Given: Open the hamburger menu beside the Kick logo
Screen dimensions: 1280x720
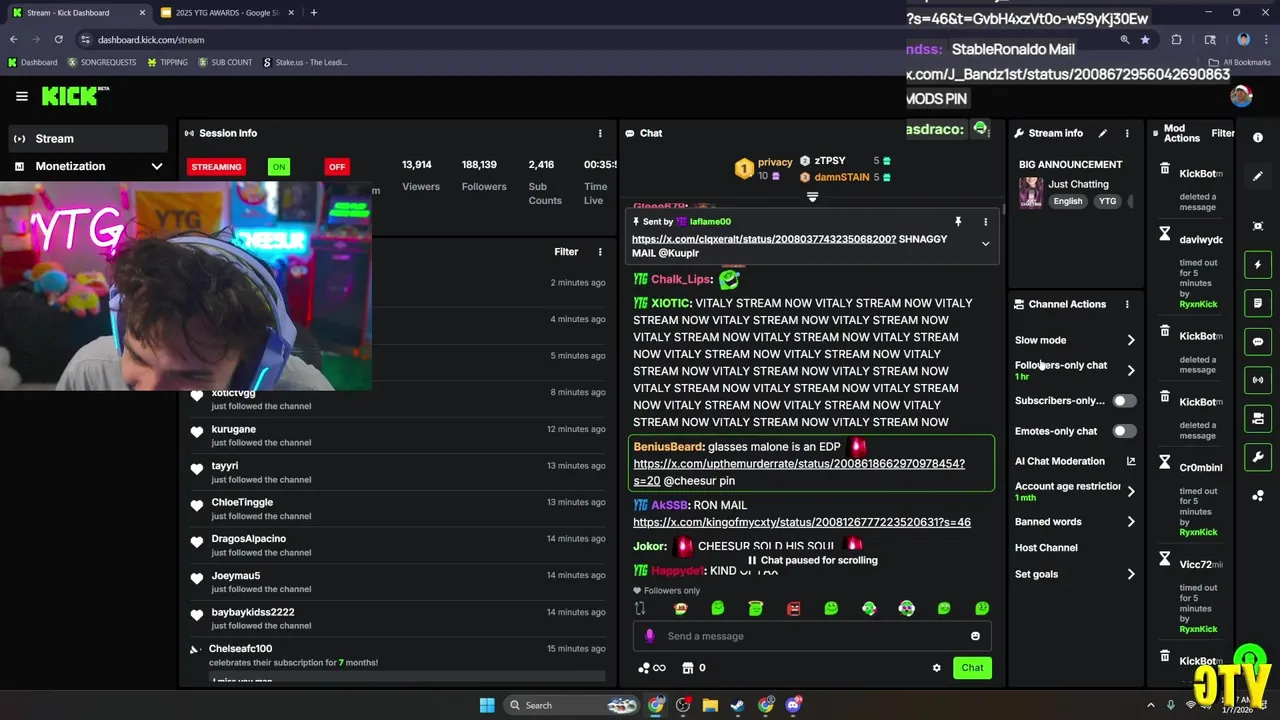Looking at the screenshot, I should tap(22, 96).
